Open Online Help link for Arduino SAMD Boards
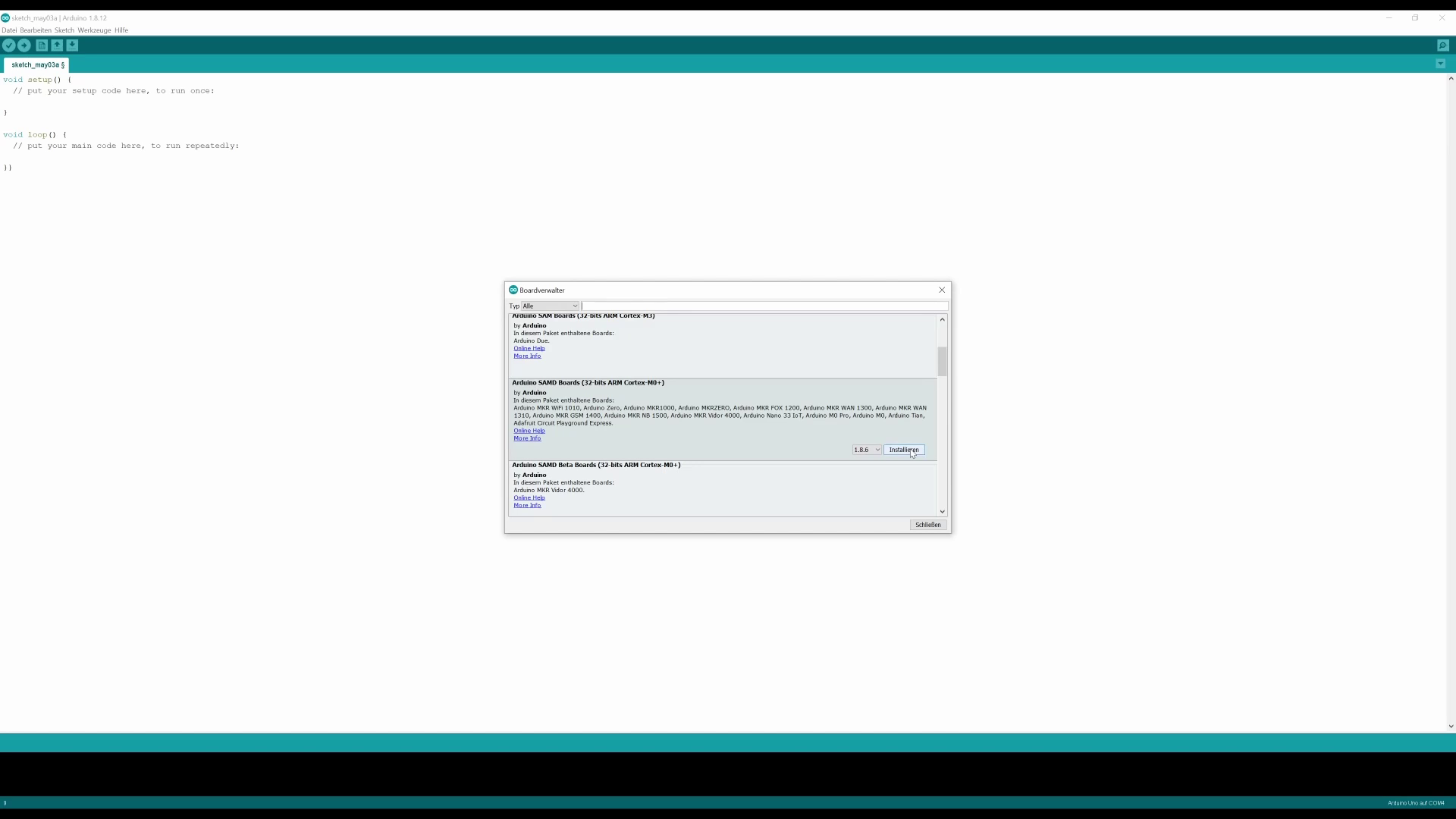The image size is (1456, 819). (529, 431)
